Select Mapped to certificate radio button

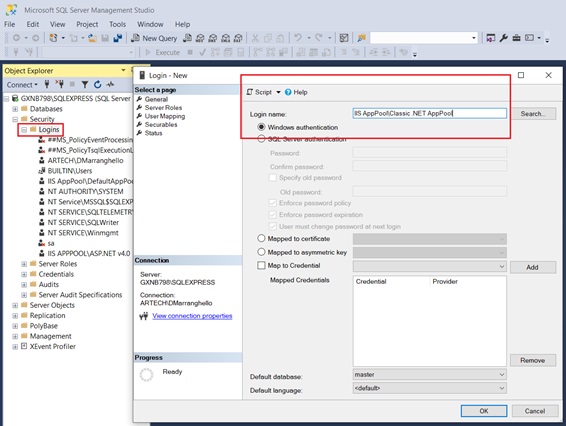click(261, 238)
